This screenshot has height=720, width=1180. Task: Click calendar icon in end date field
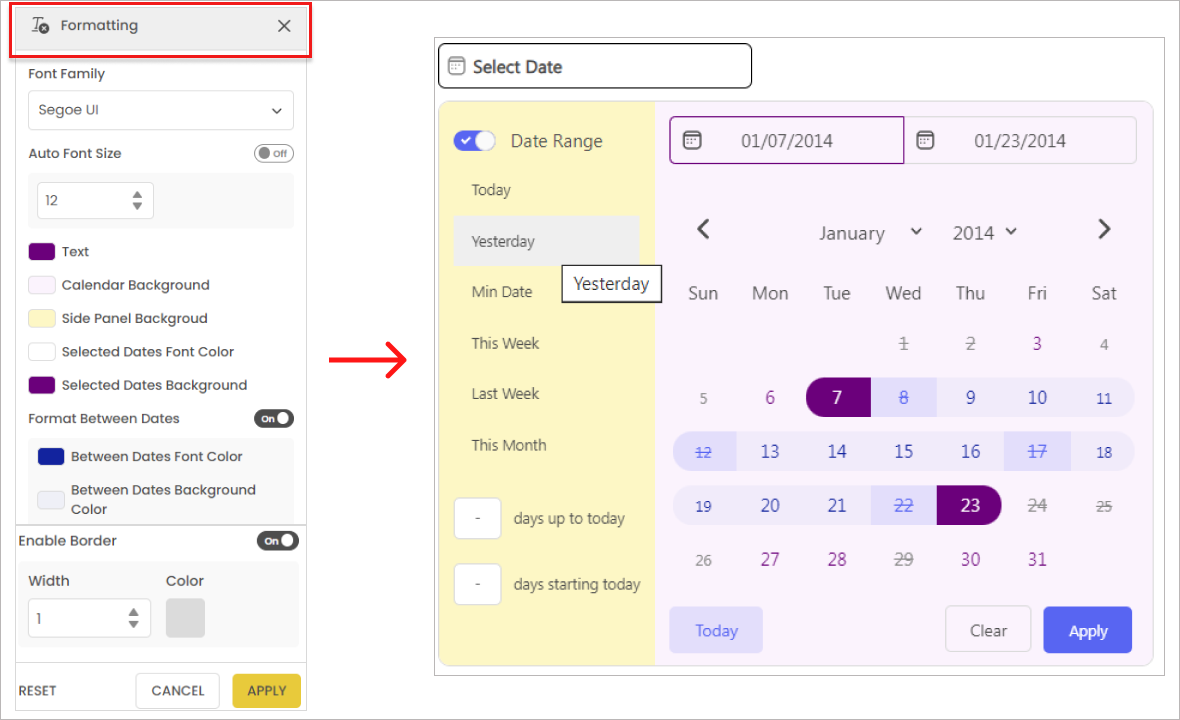(x=925, y=141)
